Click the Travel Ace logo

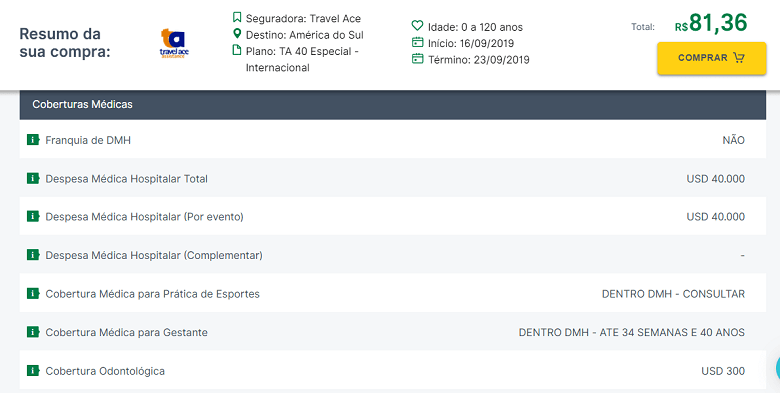click(174, 43)
